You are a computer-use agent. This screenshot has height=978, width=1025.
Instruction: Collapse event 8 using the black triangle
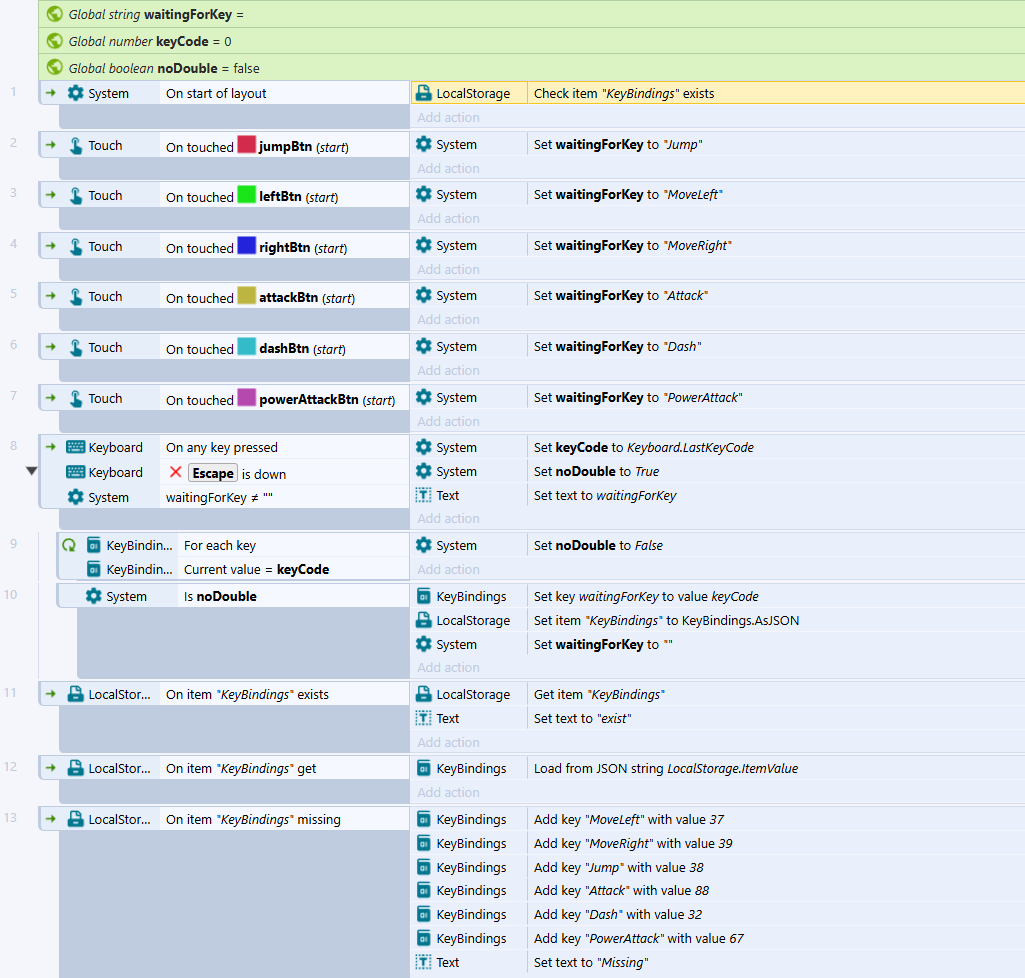(x=31, y=471)
